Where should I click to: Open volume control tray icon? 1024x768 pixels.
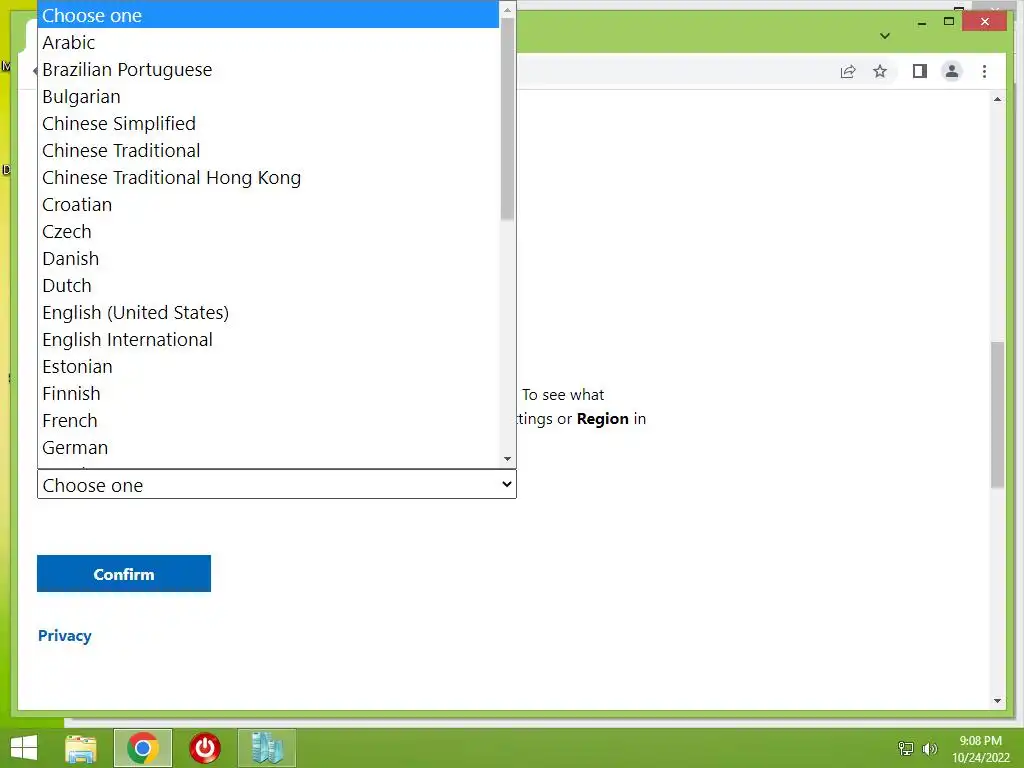929,748
